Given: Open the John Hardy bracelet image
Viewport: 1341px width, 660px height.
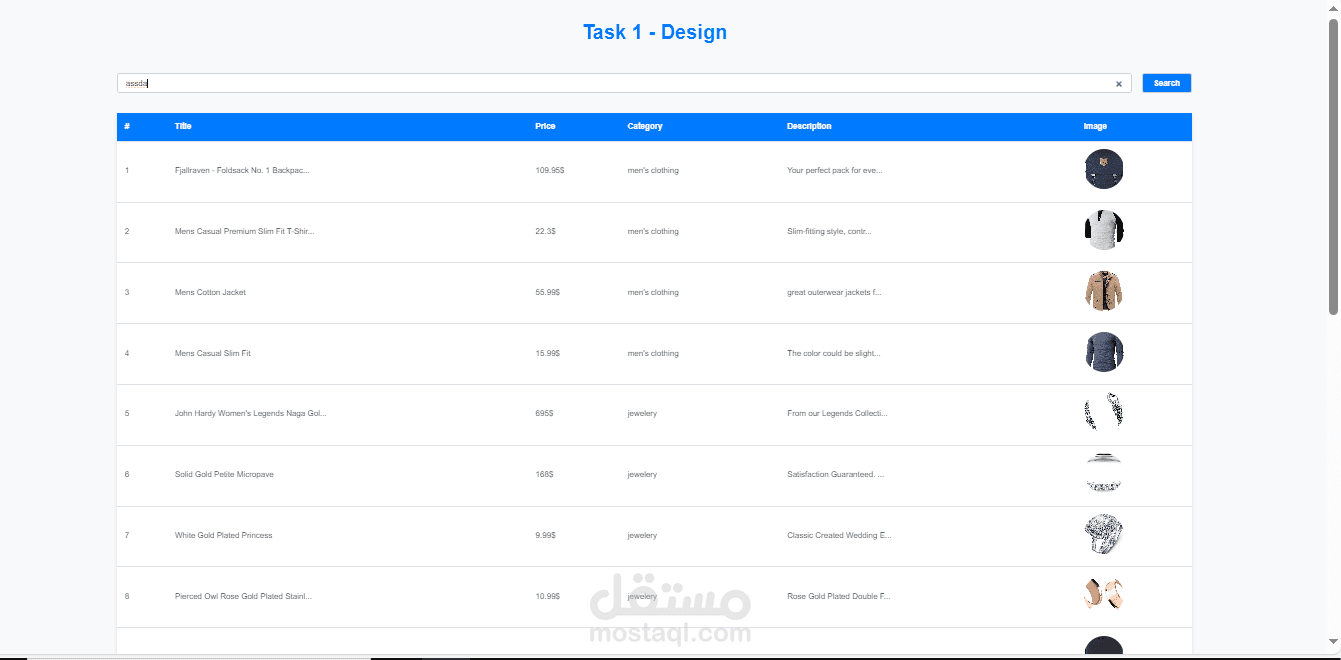Looking at the screenshot, I should [1104, 412].
